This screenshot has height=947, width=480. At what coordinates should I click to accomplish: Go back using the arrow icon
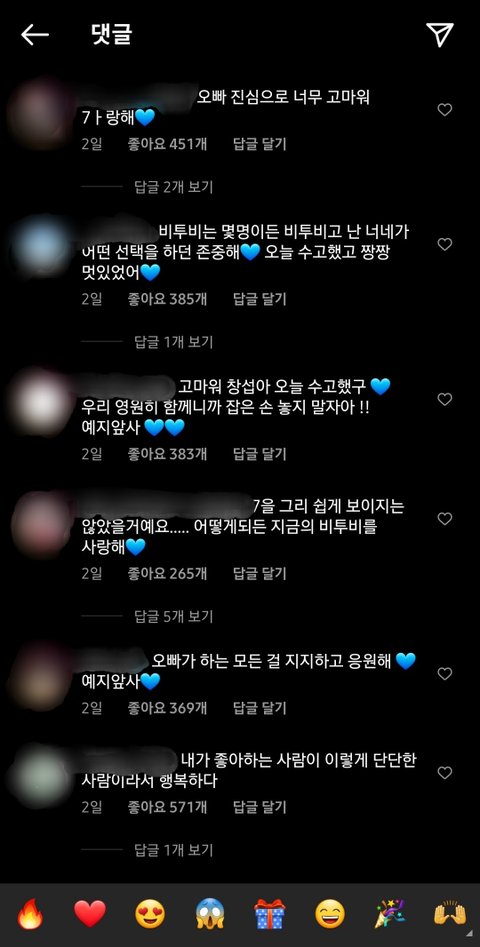[35, 35]
